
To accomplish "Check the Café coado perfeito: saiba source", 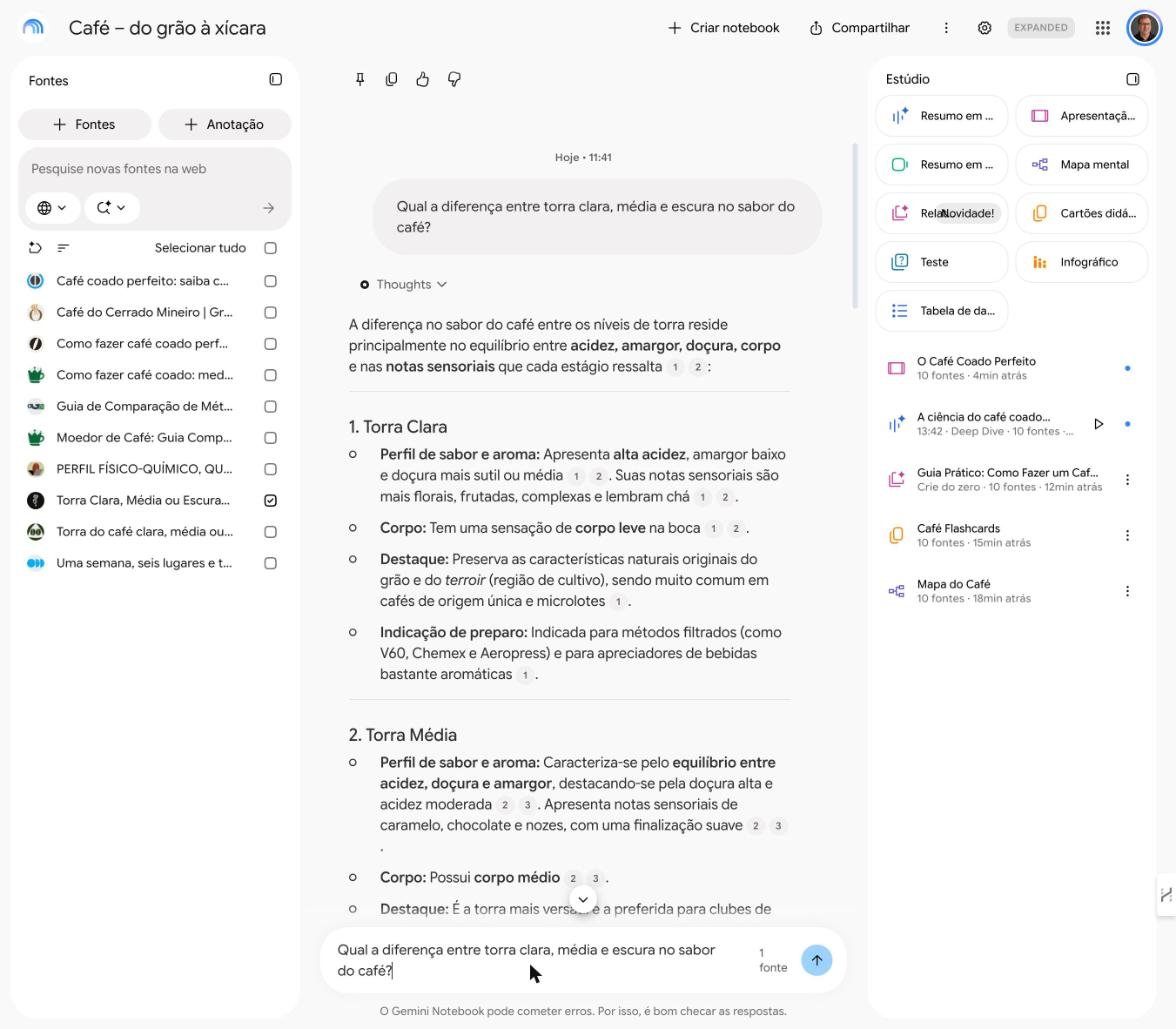I will [271, 280].
